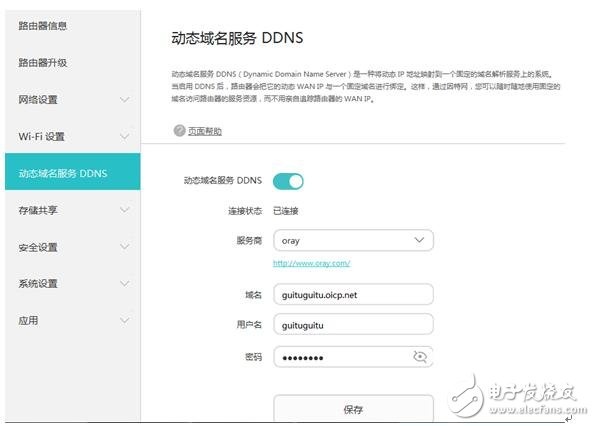This screenshot has width=595, height=426.
Task: Expand the 安全设置 chevron arrow
Action: [x=124, y=247]
